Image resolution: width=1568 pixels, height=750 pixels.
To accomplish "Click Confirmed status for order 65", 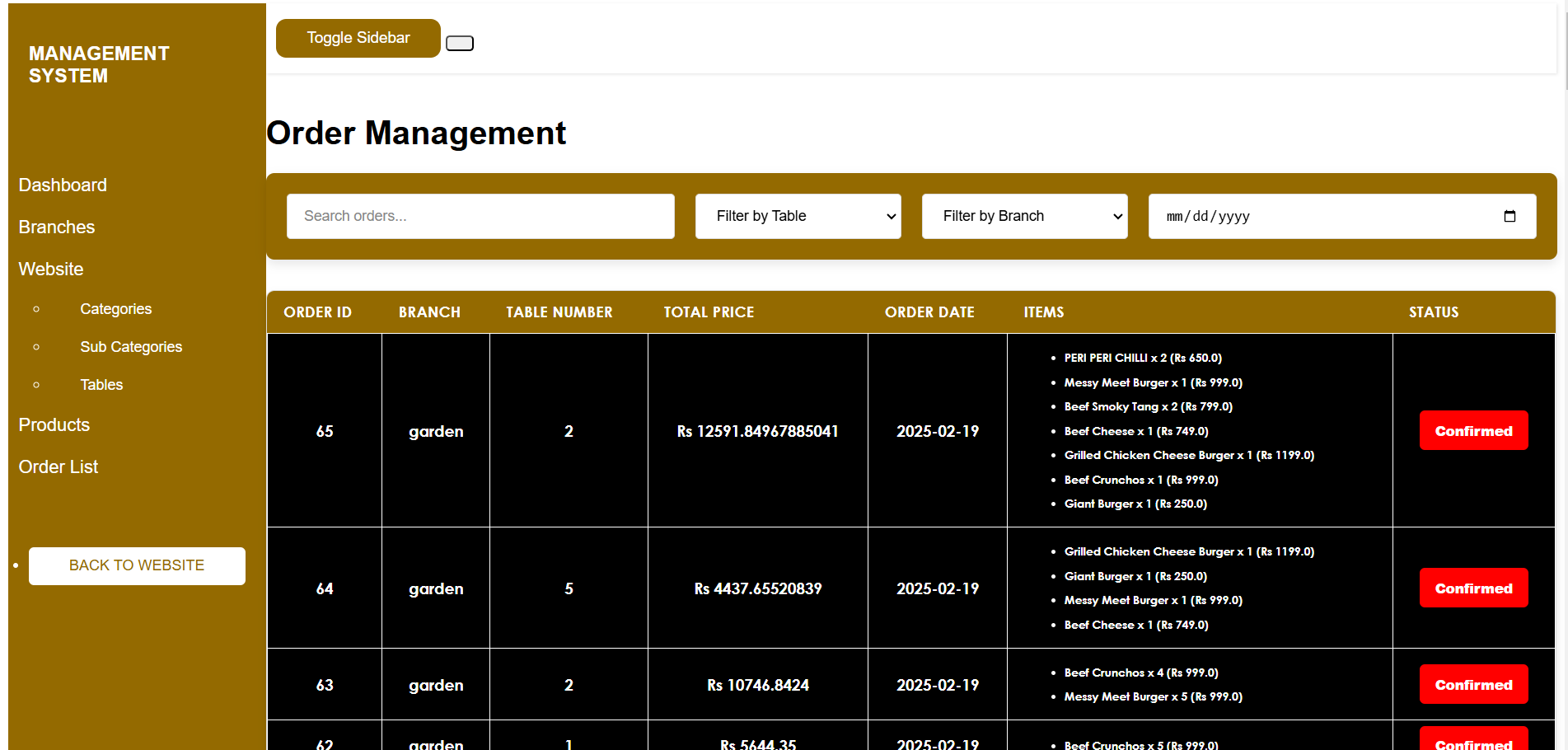I will click(1472, 431).
